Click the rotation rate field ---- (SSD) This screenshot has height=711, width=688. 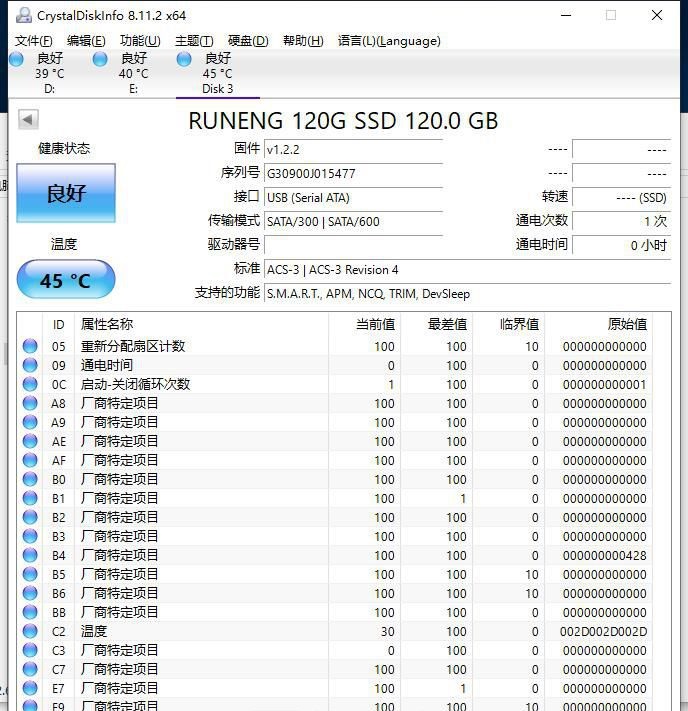[621, 197]
